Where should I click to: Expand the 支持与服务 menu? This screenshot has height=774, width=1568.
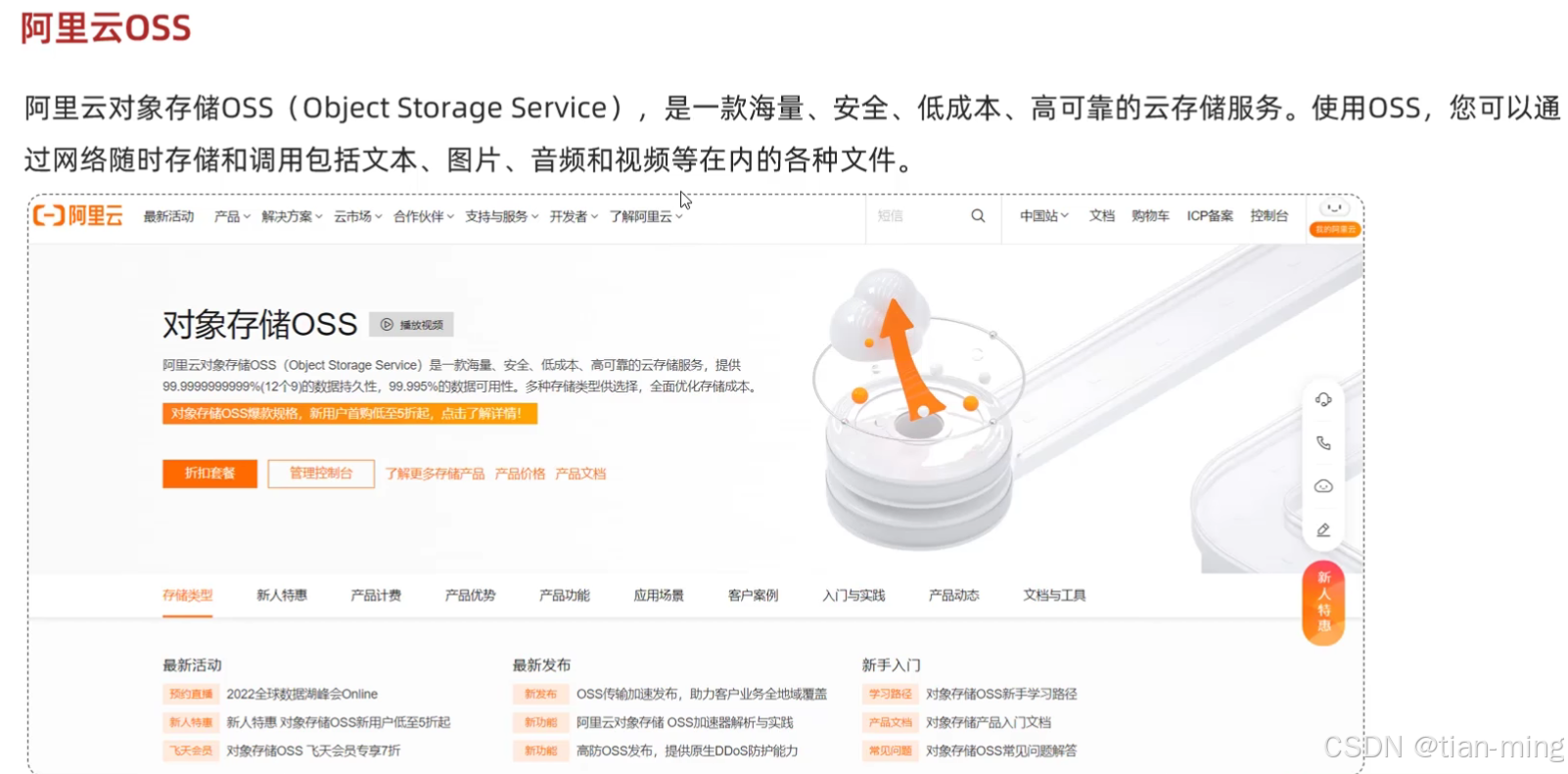502,216
